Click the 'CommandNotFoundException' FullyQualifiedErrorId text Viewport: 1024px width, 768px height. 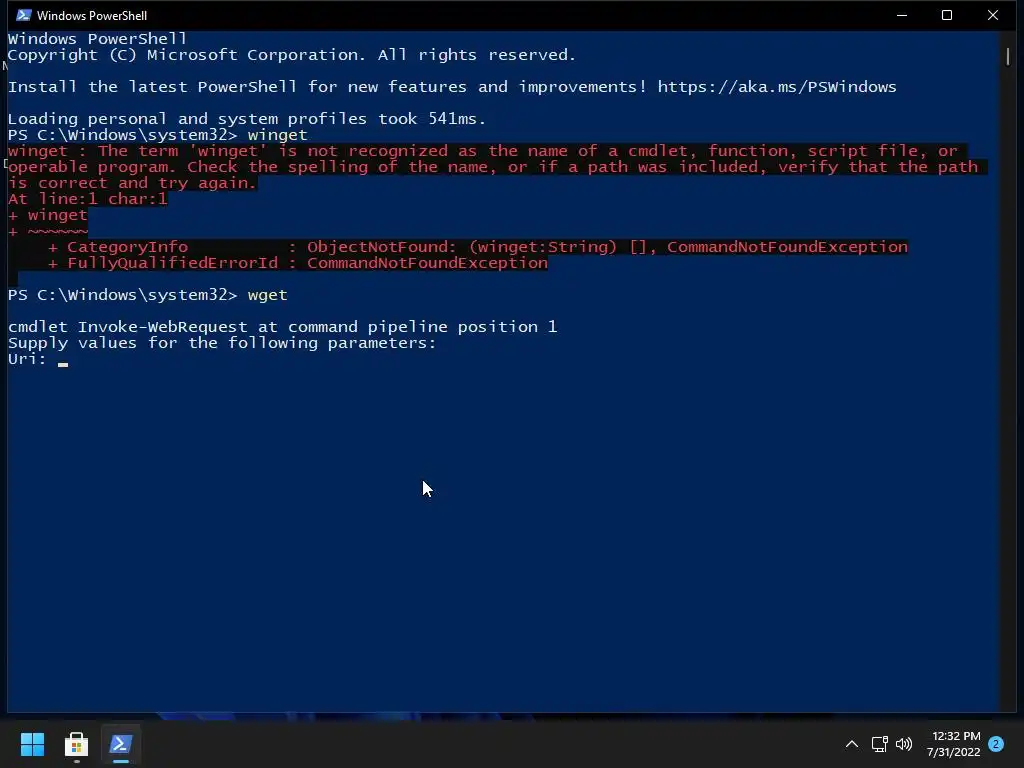click(427, 263)
